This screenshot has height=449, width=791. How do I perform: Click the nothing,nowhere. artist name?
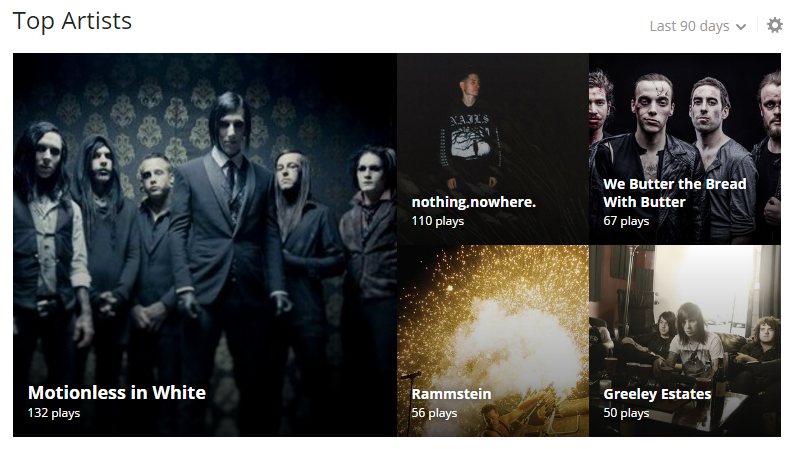tap(473, 202)
